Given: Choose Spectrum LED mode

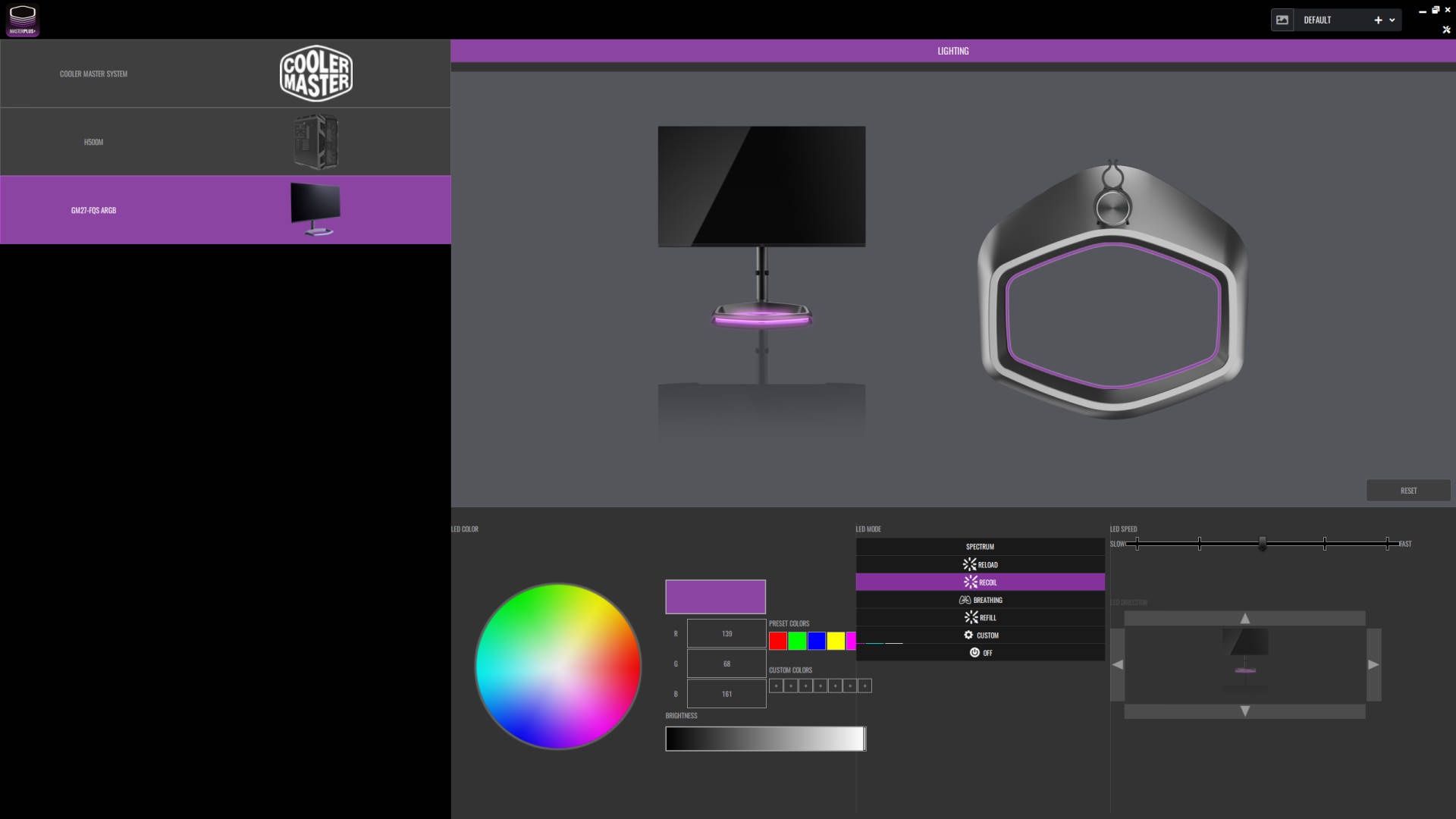Looking at the screenshot, I should 980,547.
